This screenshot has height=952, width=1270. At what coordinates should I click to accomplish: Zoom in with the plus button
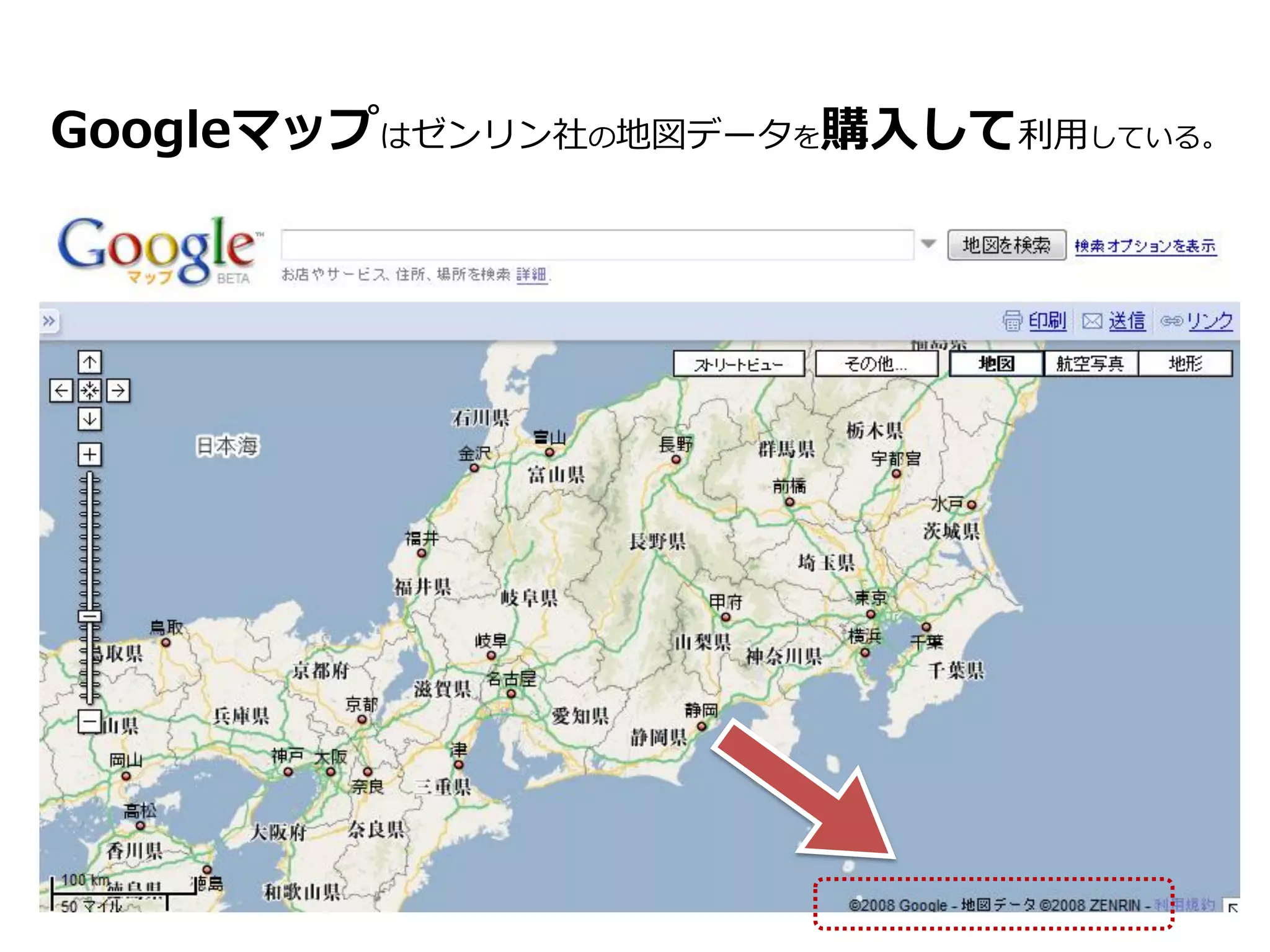point(90,454)
